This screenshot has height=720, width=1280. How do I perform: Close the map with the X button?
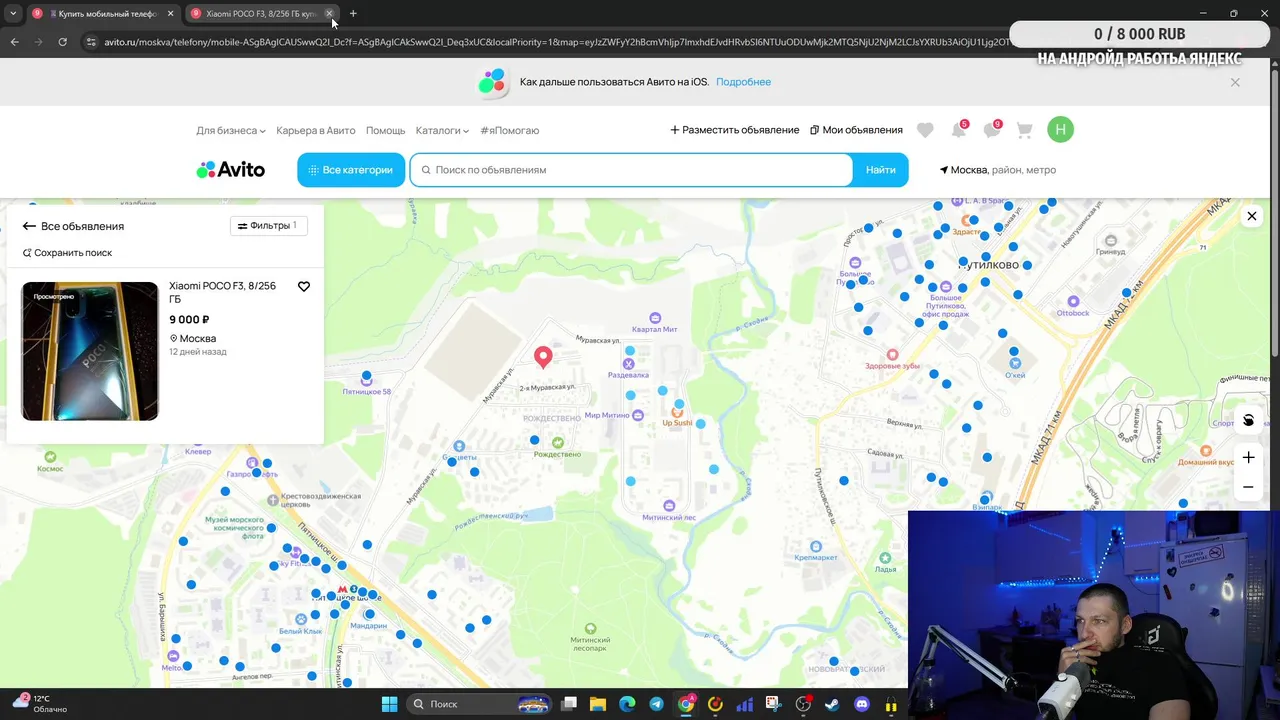point(1251,216)
